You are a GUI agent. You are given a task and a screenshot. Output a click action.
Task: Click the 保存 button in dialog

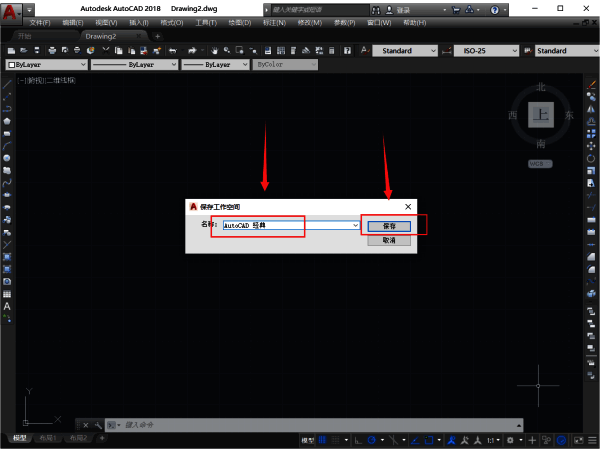(x=389, y=226)
